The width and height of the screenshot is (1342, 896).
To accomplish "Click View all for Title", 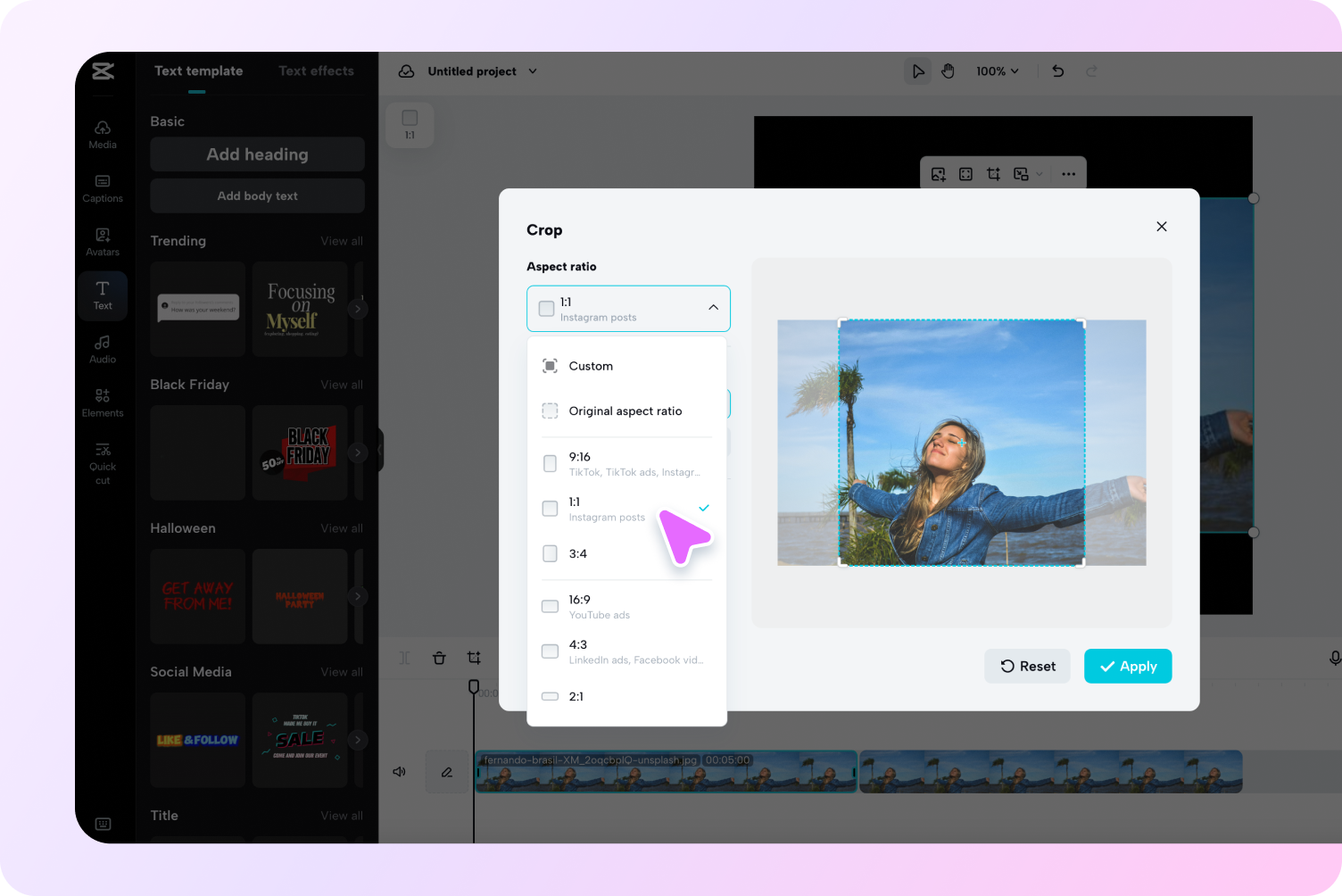I will click(342, 816).
